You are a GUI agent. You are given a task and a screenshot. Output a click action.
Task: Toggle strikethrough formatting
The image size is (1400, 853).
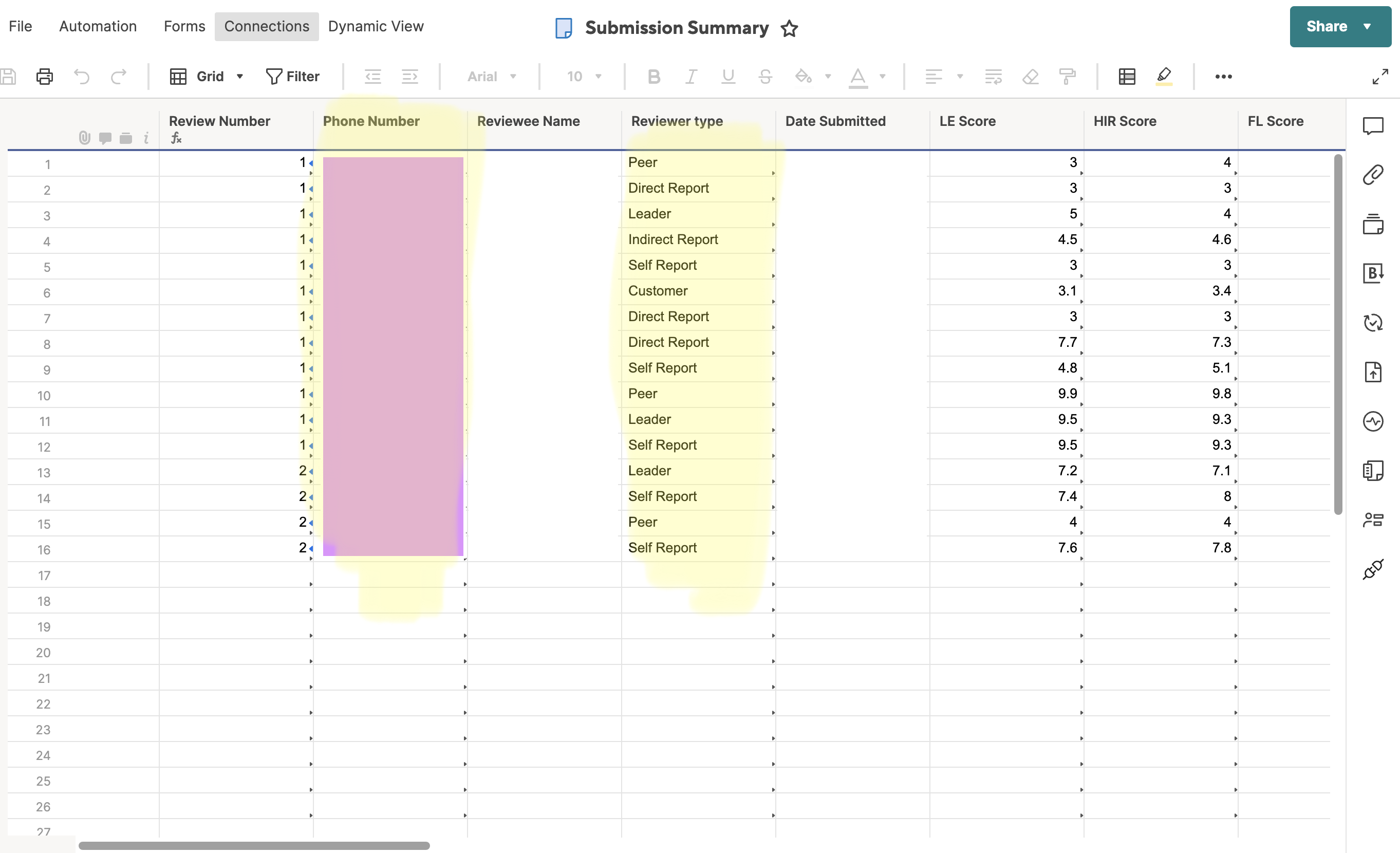point(766,76)
